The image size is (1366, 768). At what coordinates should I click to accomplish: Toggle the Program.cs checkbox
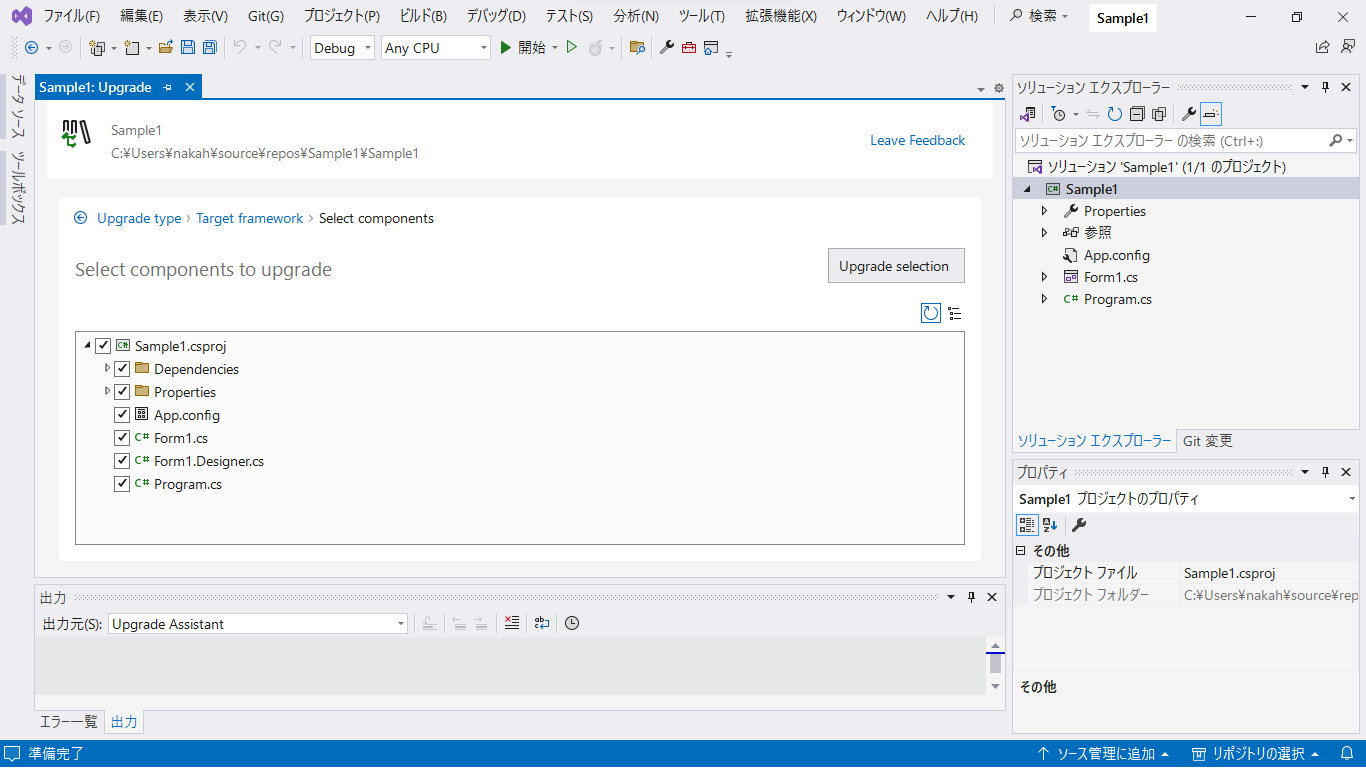(123, 484)
